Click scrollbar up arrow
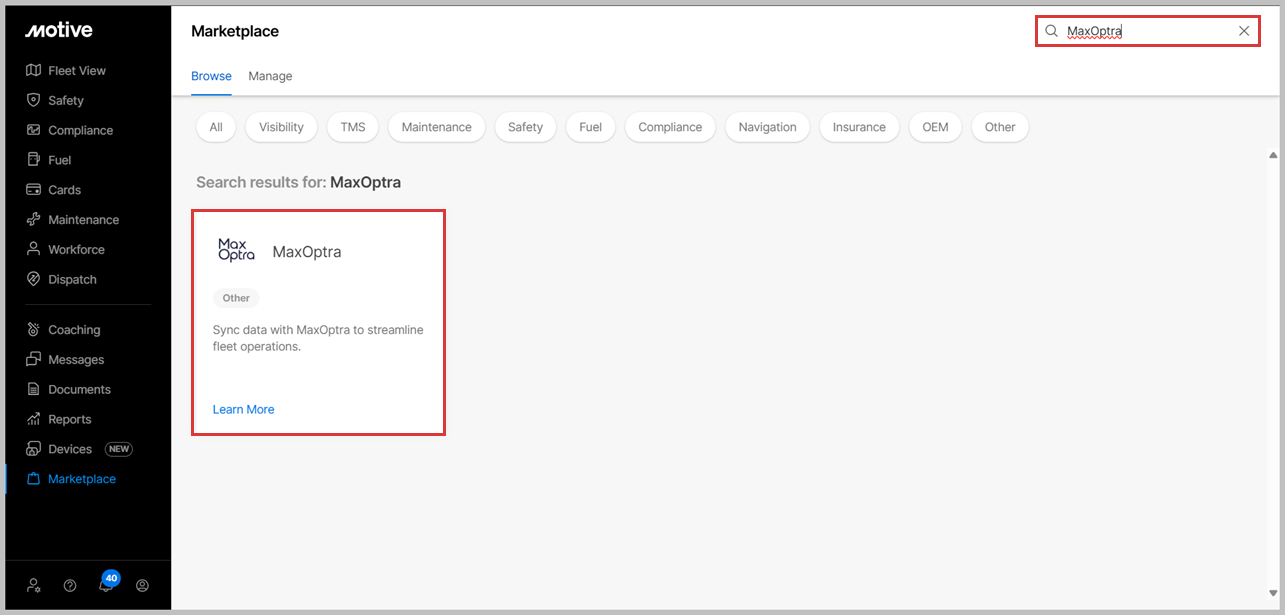The height and width of the screenshot is (615, 1285). [1273, 155]
